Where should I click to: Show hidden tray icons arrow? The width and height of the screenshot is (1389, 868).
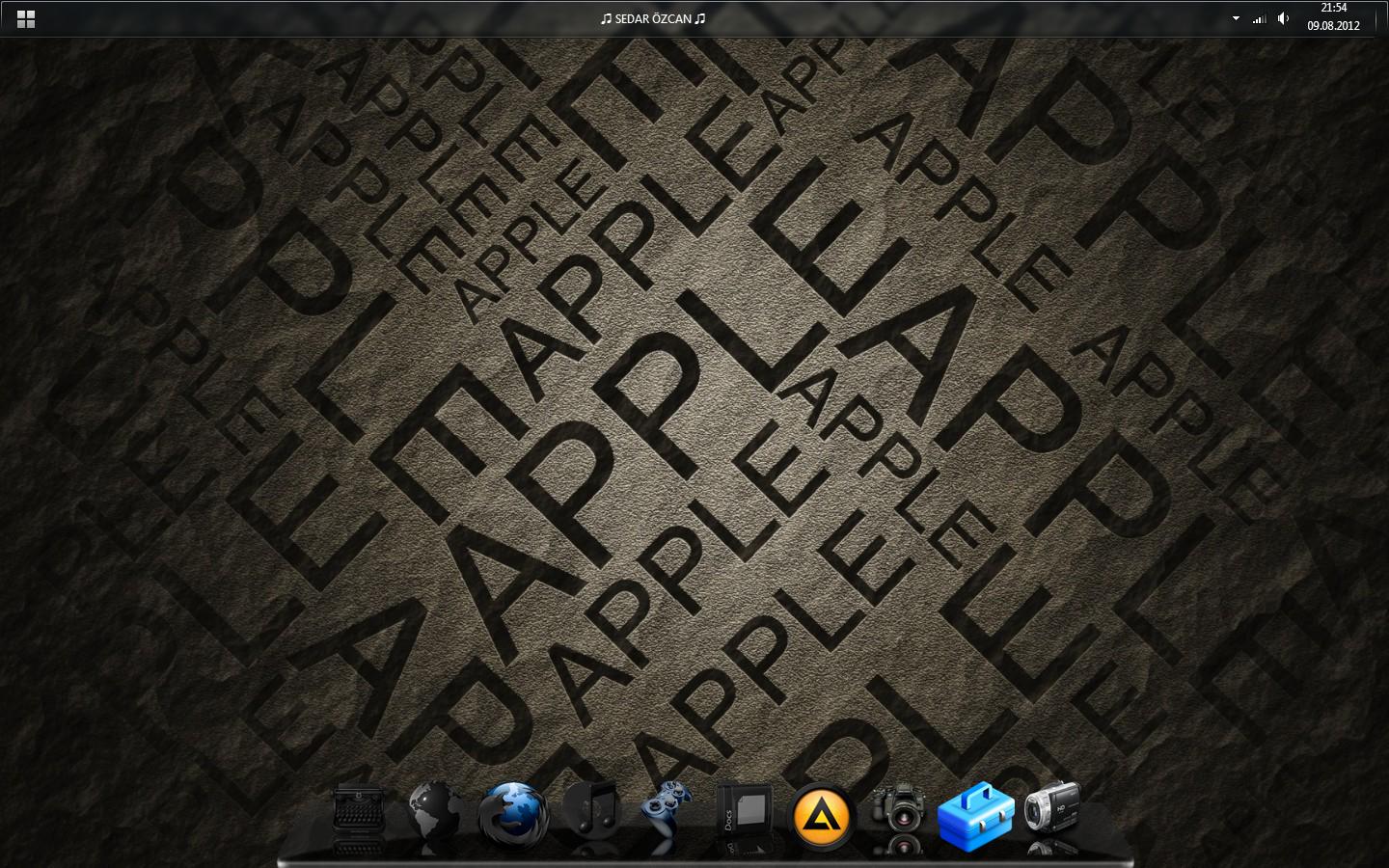[x=1236, y=18]
